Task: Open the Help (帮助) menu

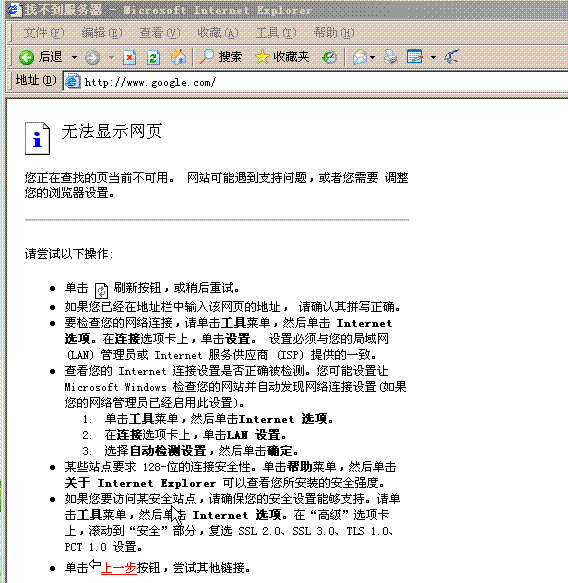Action: (x=334, y=33)
